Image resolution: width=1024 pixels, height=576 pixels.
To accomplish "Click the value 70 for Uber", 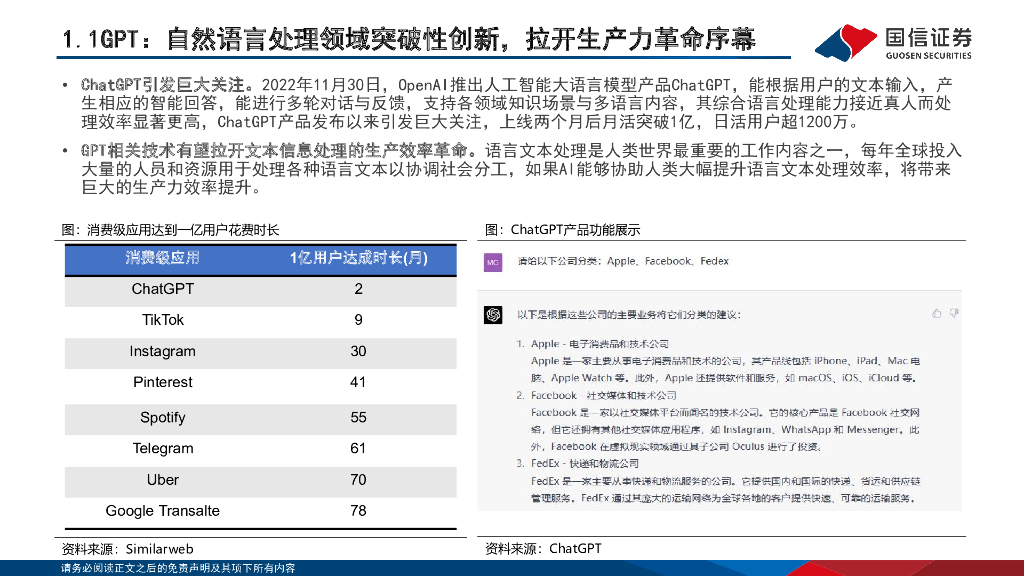I will pyautogui.click(x=358, y=480).
